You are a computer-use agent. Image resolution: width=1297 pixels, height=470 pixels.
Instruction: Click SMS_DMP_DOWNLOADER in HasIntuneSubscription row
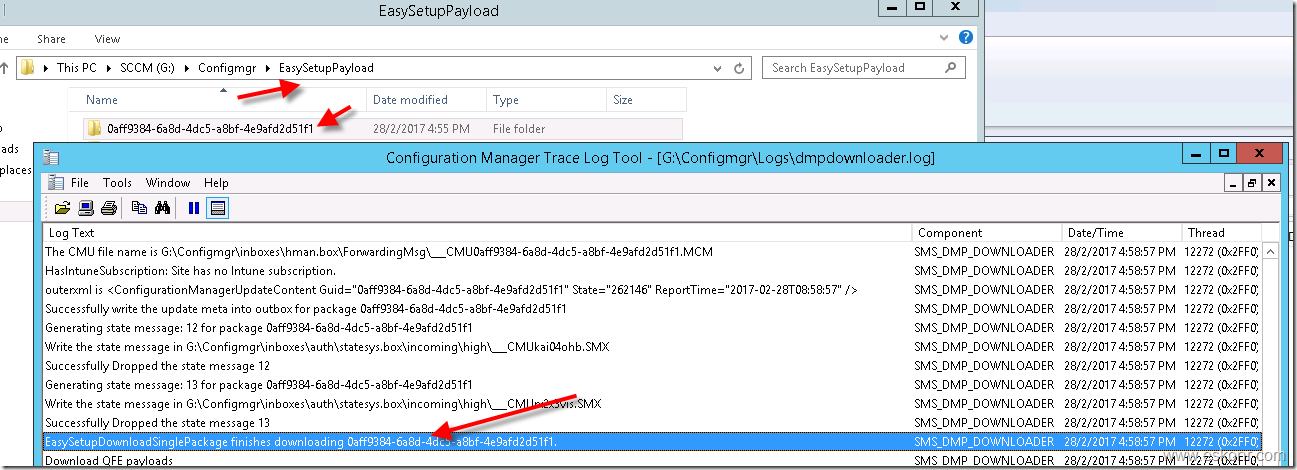pyautogui.click(x=984, y=271)
